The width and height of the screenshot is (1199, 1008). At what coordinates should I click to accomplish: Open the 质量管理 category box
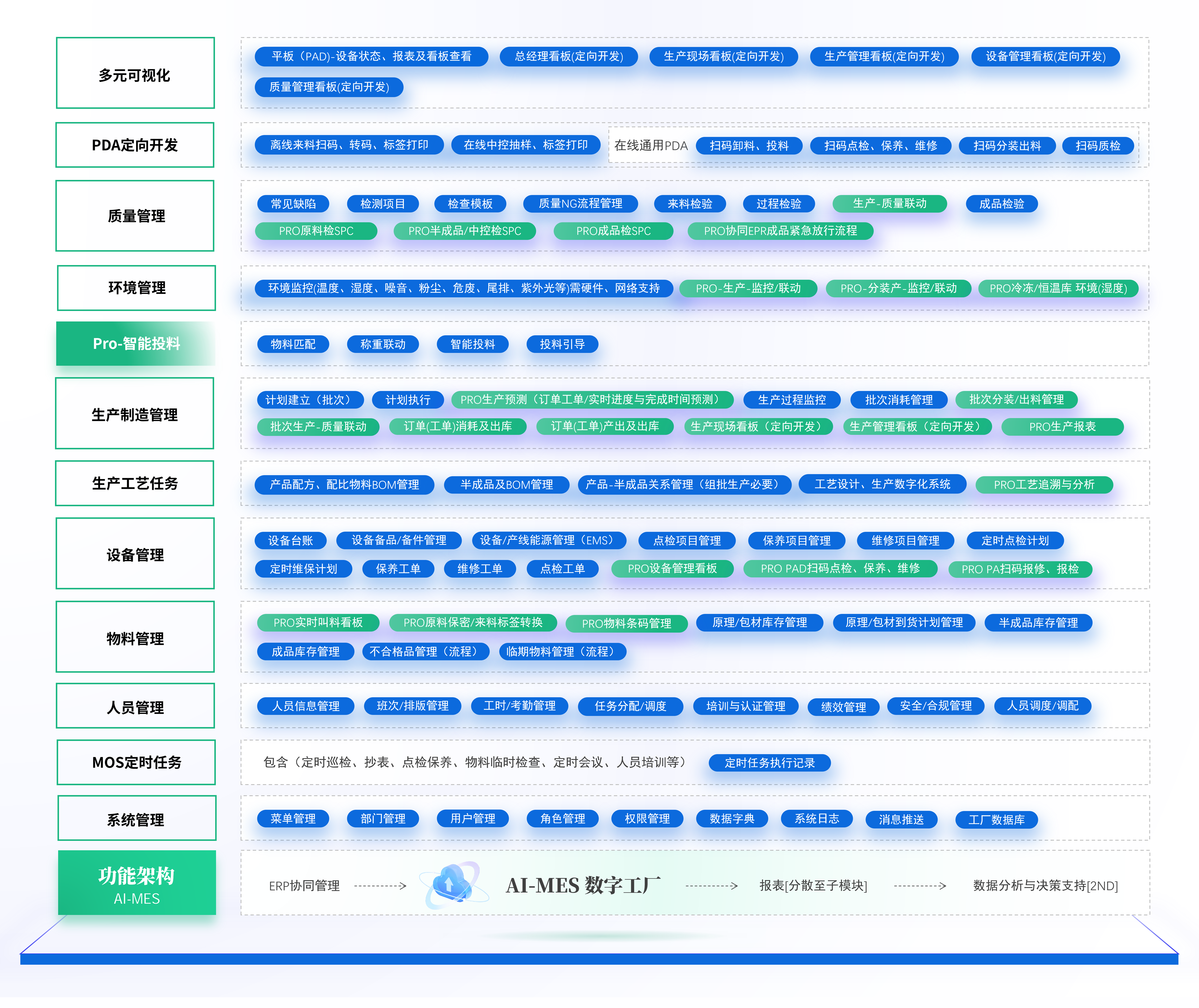click(135, 216)
